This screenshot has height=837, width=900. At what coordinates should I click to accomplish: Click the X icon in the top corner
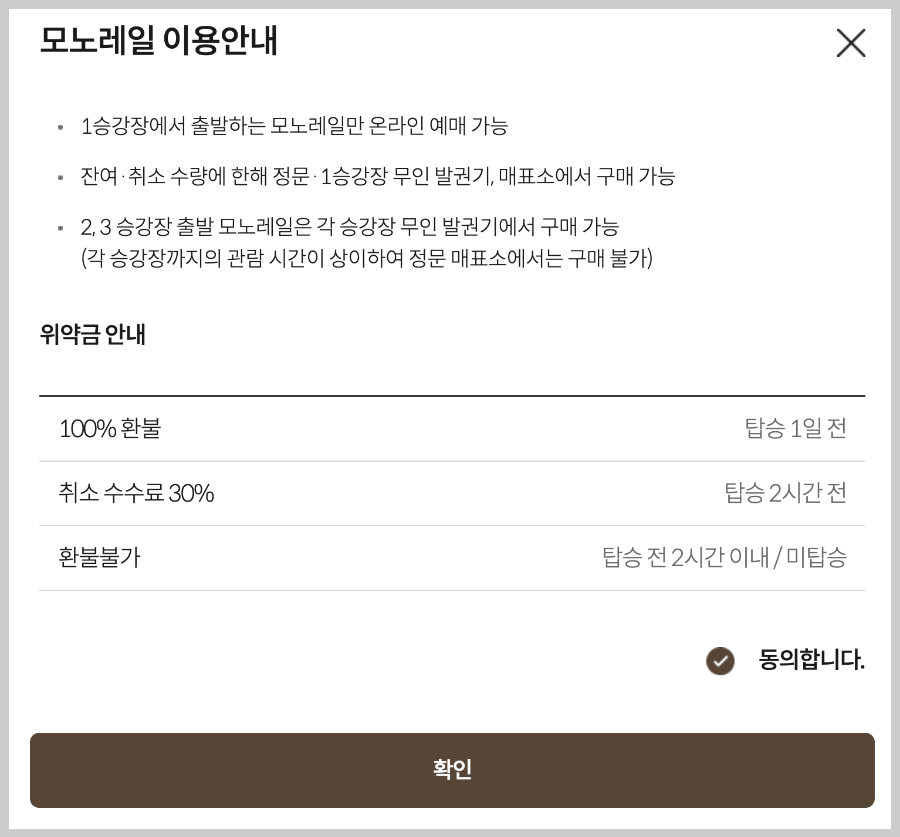pyautogui.click(x=851, y=43)
